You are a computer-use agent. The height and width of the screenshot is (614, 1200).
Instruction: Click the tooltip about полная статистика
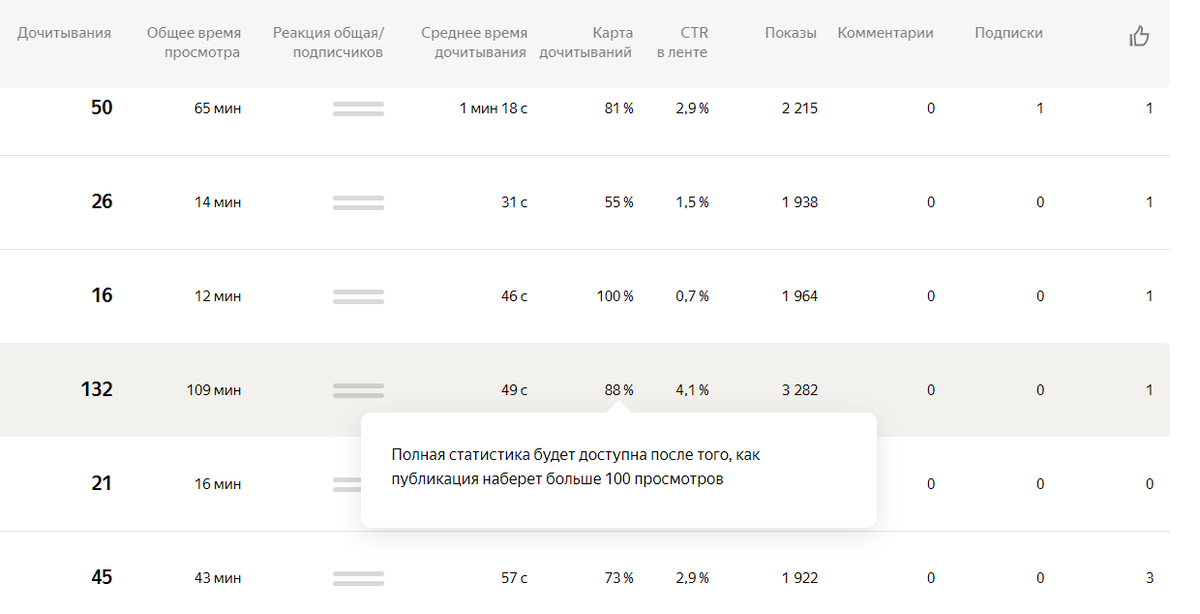point(619,470)
